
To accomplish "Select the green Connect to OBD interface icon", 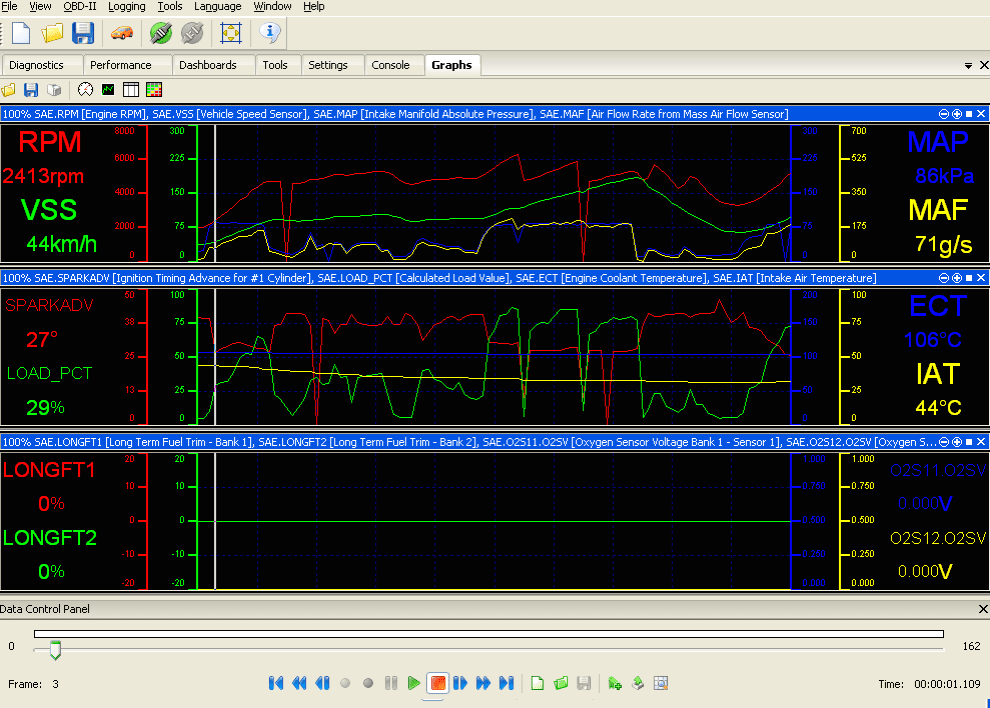I will click(161, 33).
